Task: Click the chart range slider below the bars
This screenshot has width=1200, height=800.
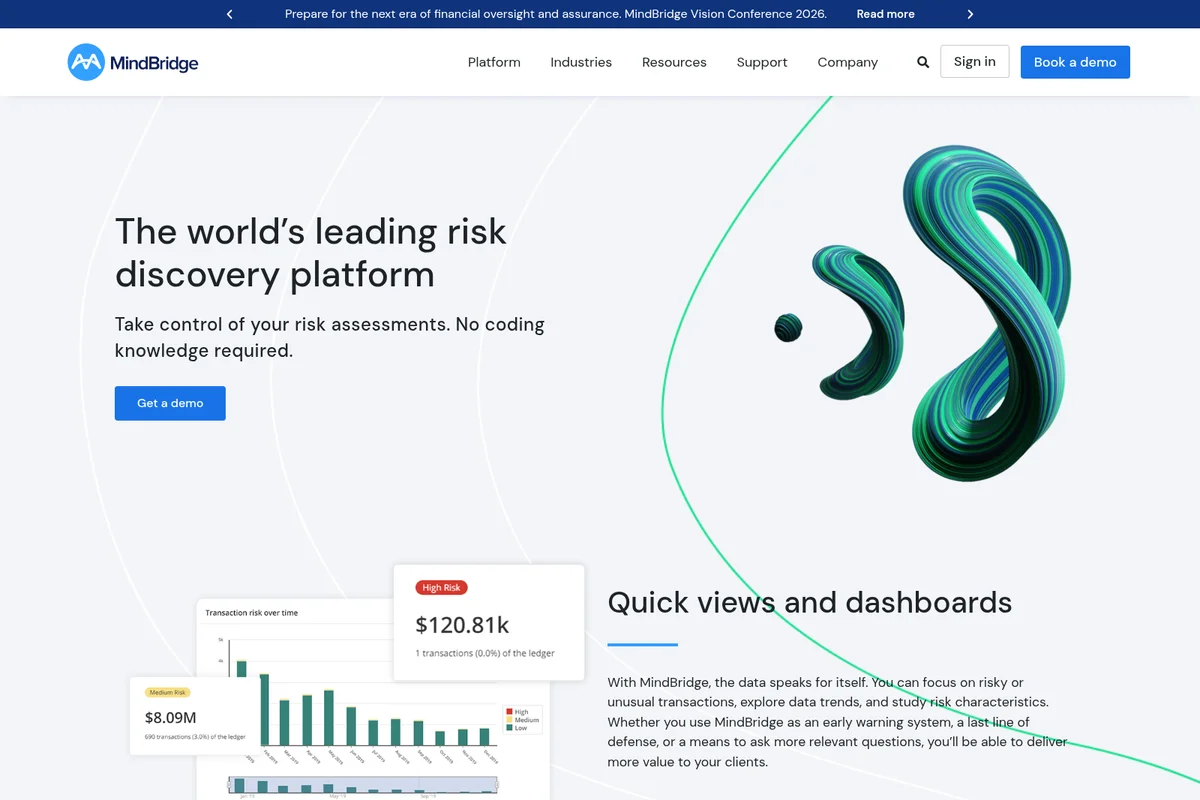Action: [x=363, y=786]
